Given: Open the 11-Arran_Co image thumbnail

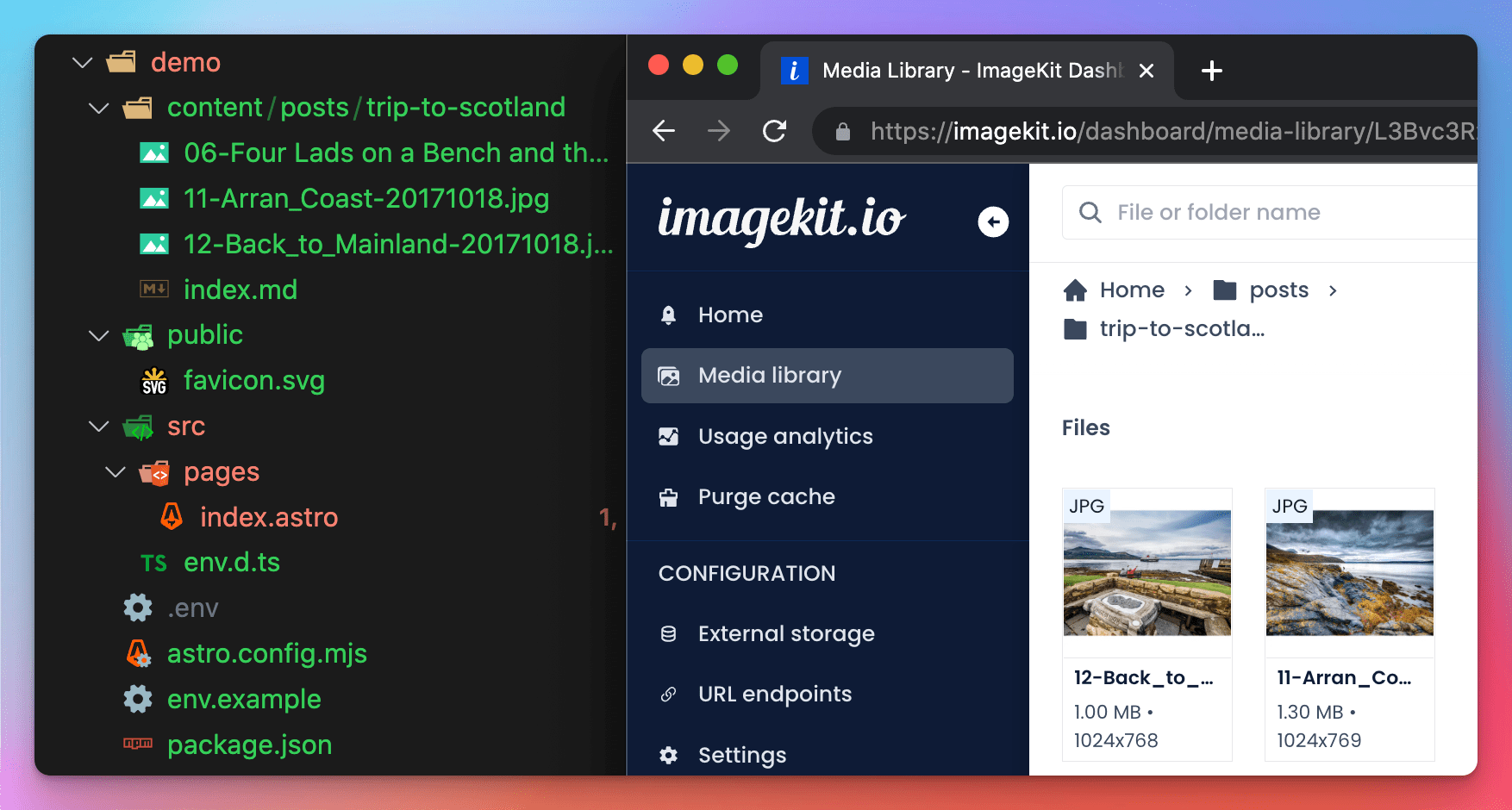Looking at the screenshot, I should [x=1350, y=573].
